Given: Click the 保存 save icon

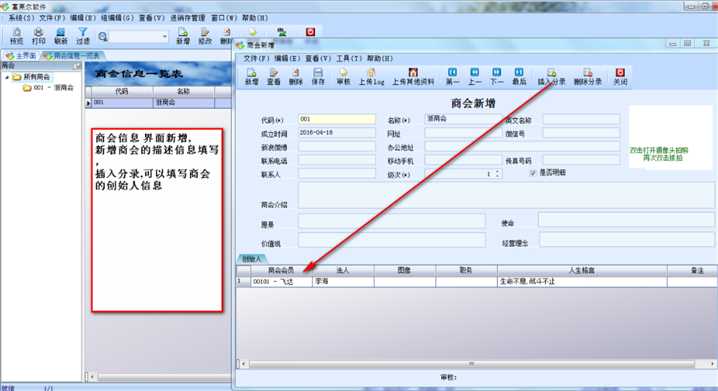Looking at the screenshot, I should [318, 76].
